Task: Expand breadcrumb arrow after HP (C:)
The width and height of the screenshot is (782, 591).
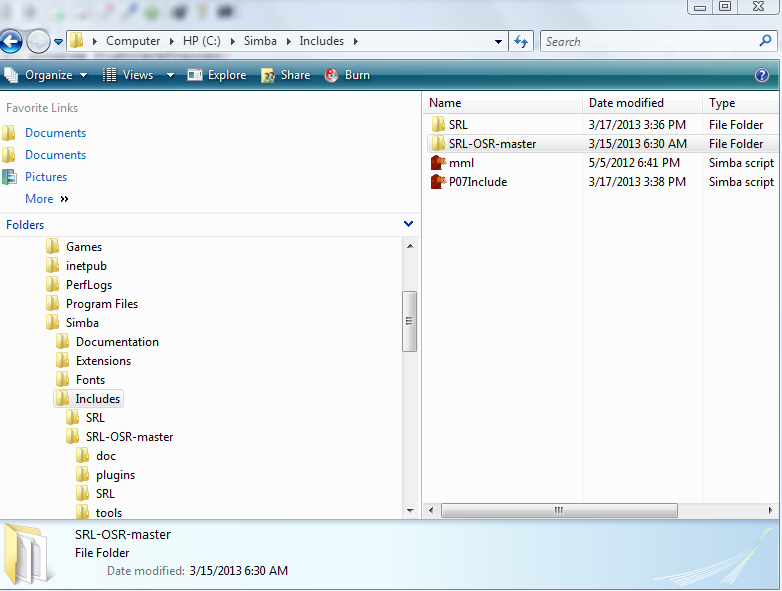Action: [232, 41]
